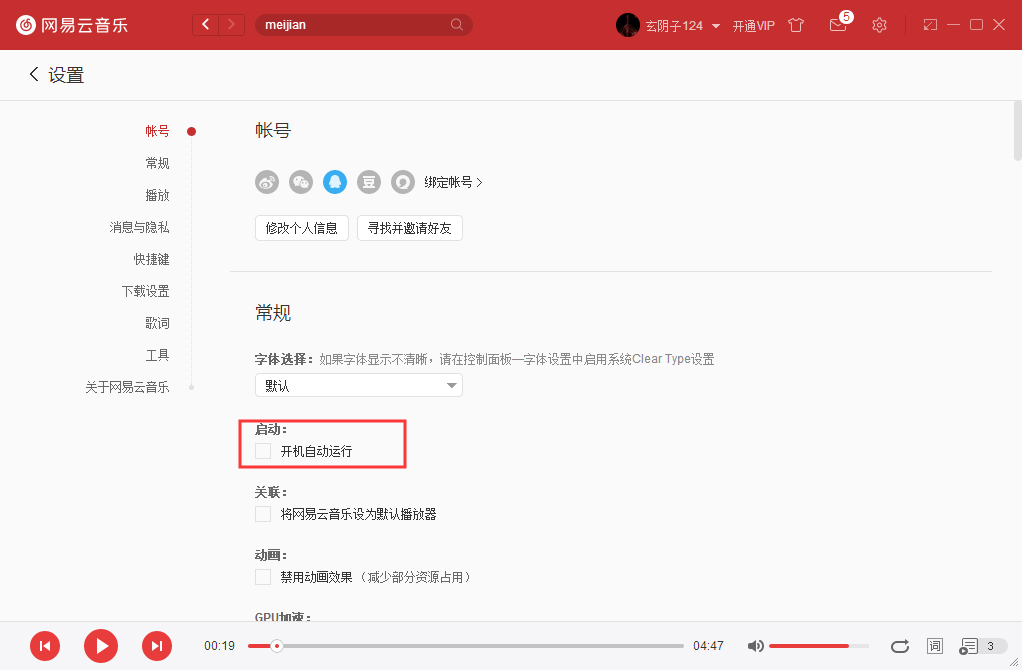
Task: Enable 禁用动画效果 checkbox
Action: pos(262,576)
